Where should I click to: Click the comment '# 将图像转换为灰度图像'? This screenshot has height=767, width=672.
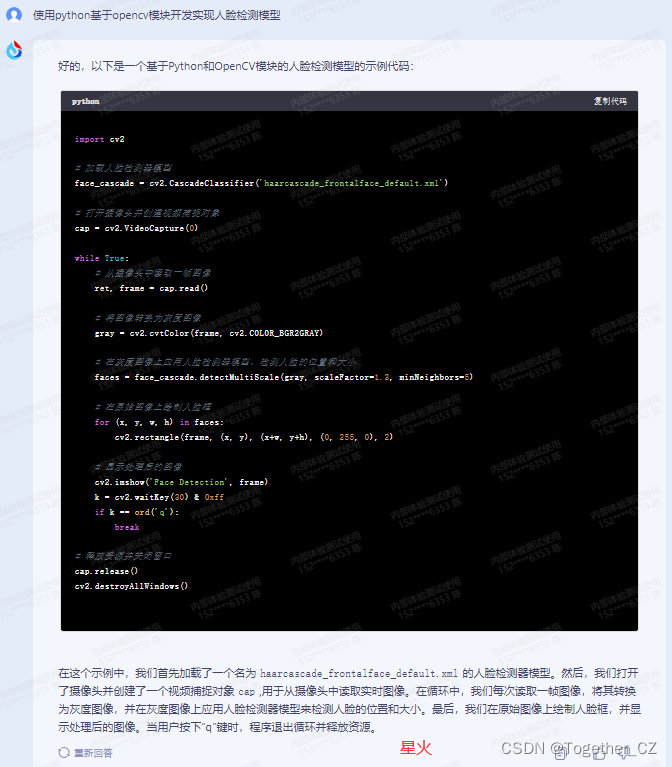(x=148, y=318)
